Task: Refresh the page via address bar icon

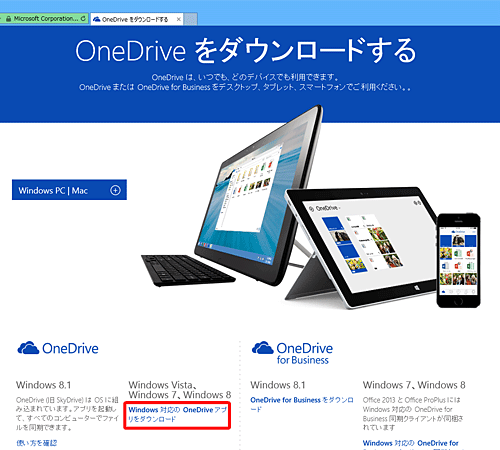Action: [x=83, y=19]
